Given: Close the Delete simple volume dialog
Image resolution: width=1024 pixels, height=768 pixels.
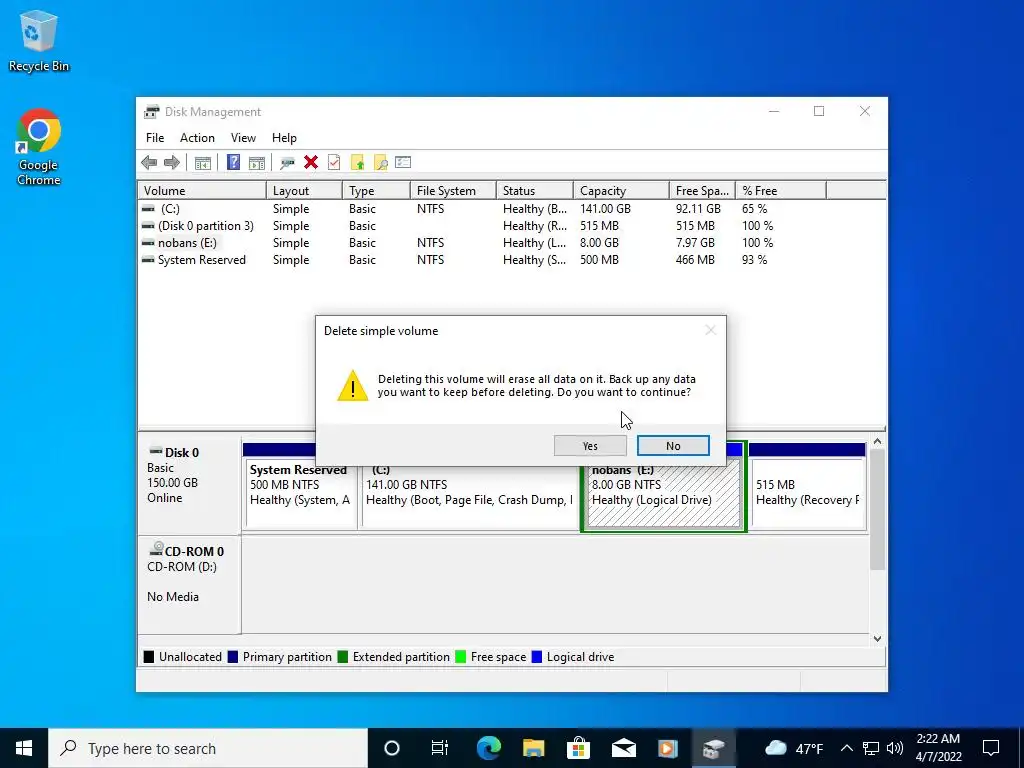Looking at the screenshot, I should (x=711, y=330).
